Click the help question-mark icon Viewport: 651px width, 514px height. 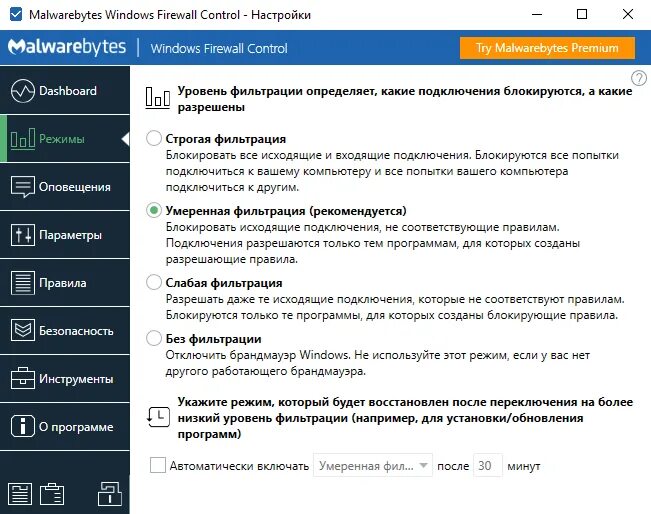click(x=639, y=78)
